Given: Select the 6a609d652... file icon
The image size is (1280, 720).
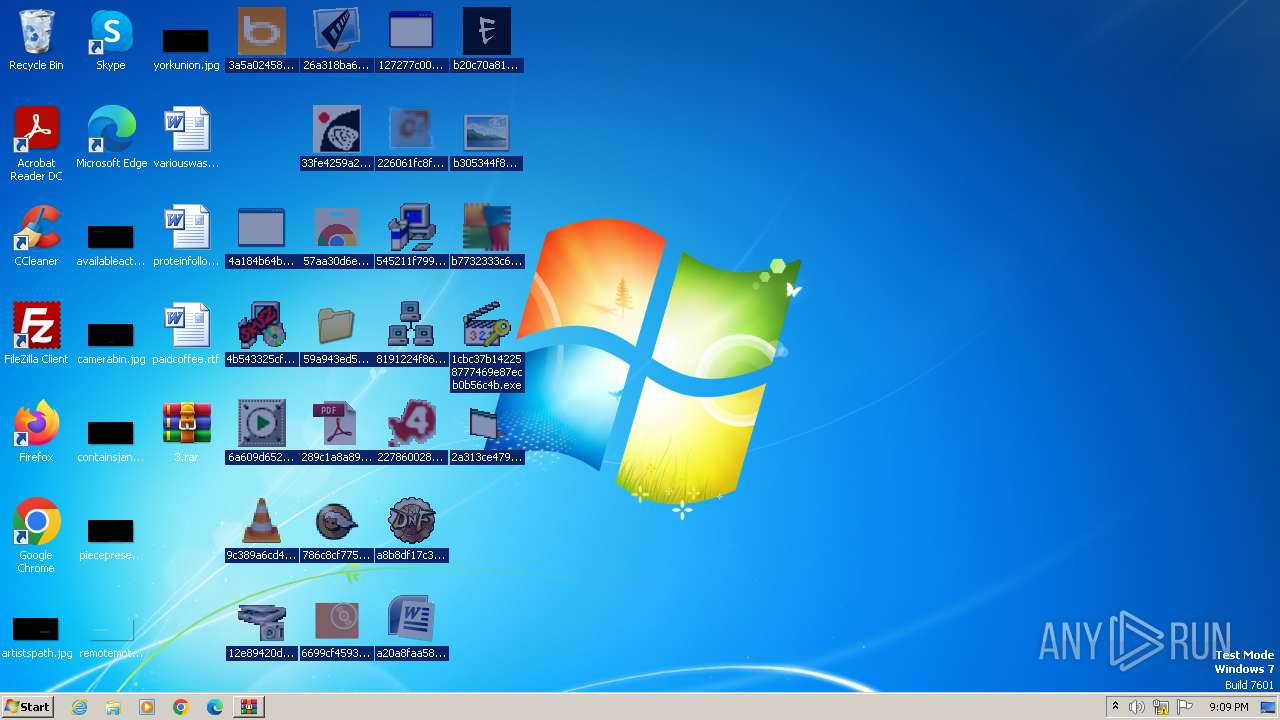Looking at the screenshot, I should click(262, 424).
